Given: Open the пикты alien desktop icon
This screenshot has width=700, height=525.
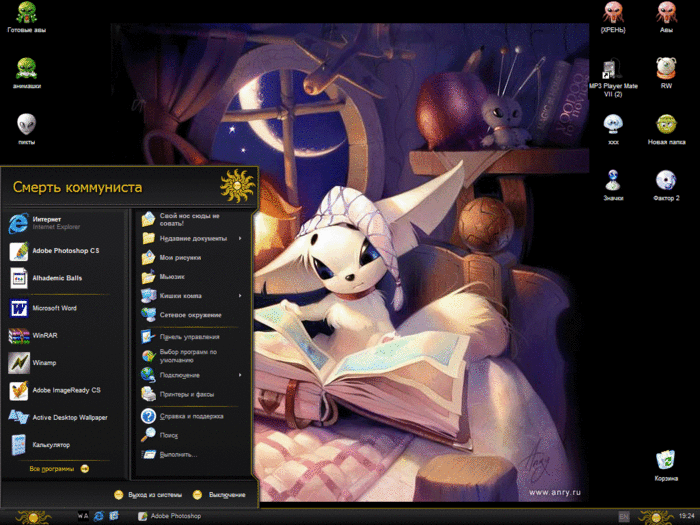Looking at the screenshot, I should coord(26,129).
